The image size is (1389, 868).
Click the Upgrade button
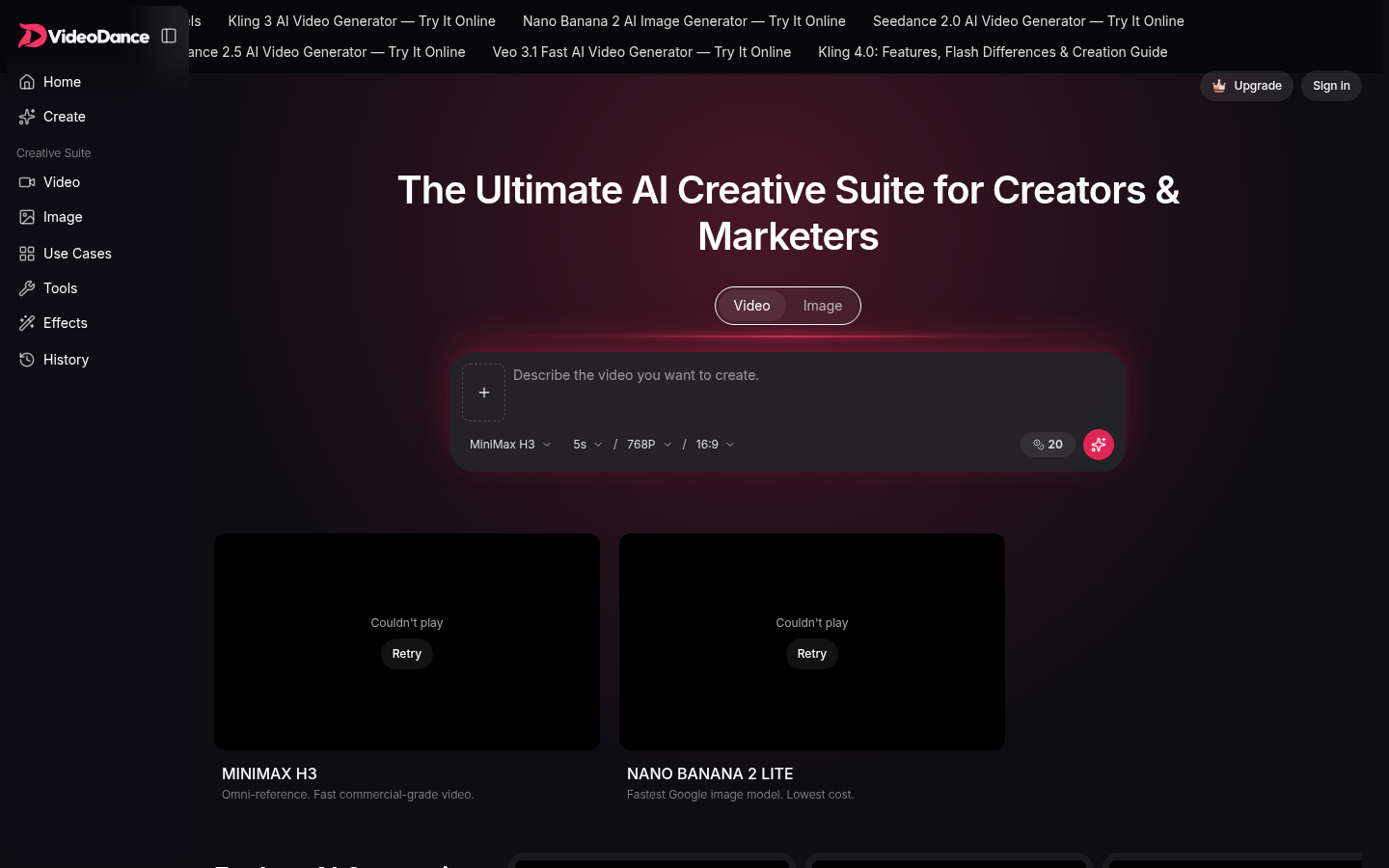pyautogui.click(x=1246, y=86)
